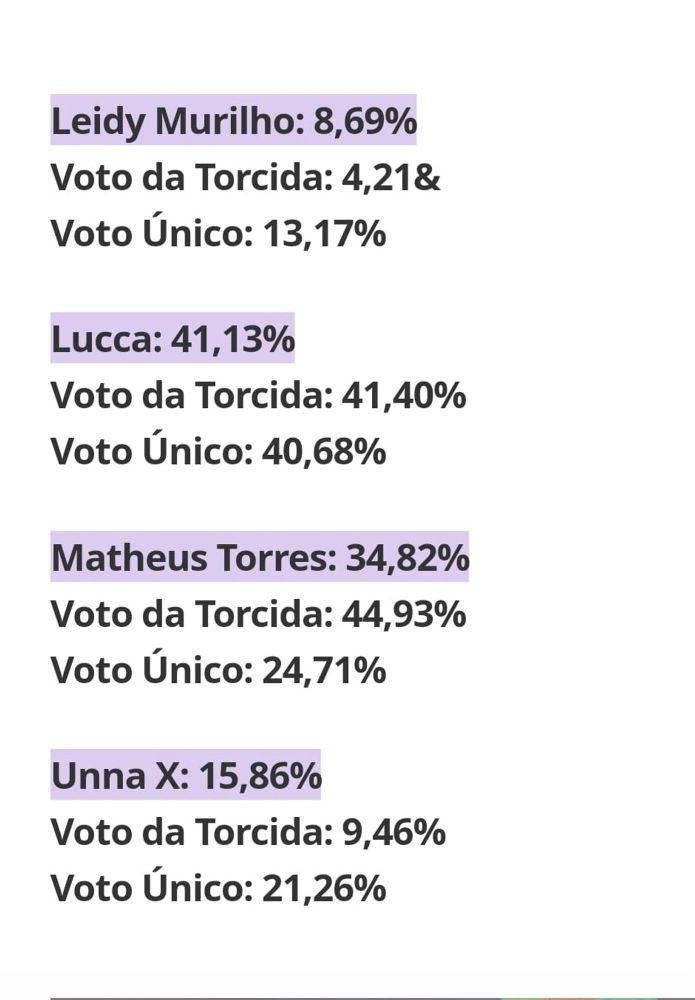
Task: Click the Voto Único 24,71% line
Action: 218,670
